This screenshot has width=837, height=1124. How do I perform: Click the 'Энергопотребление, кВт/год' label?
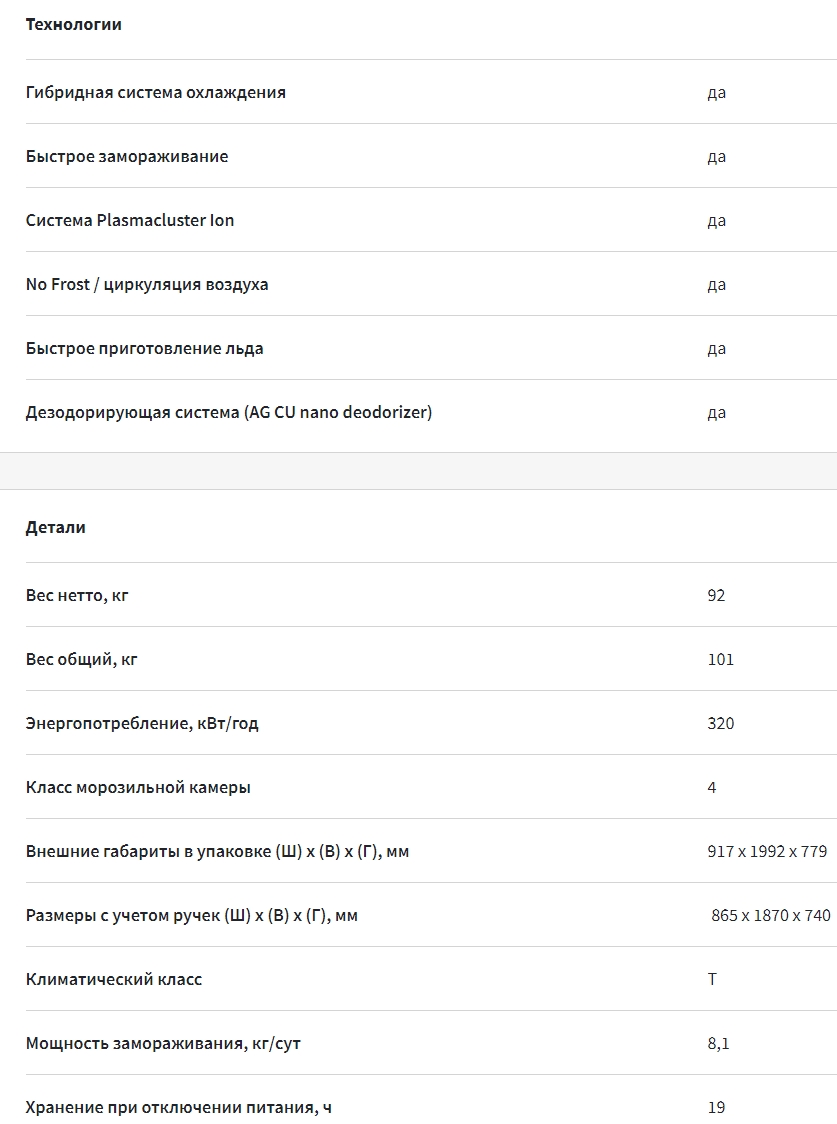click(141, 723)
